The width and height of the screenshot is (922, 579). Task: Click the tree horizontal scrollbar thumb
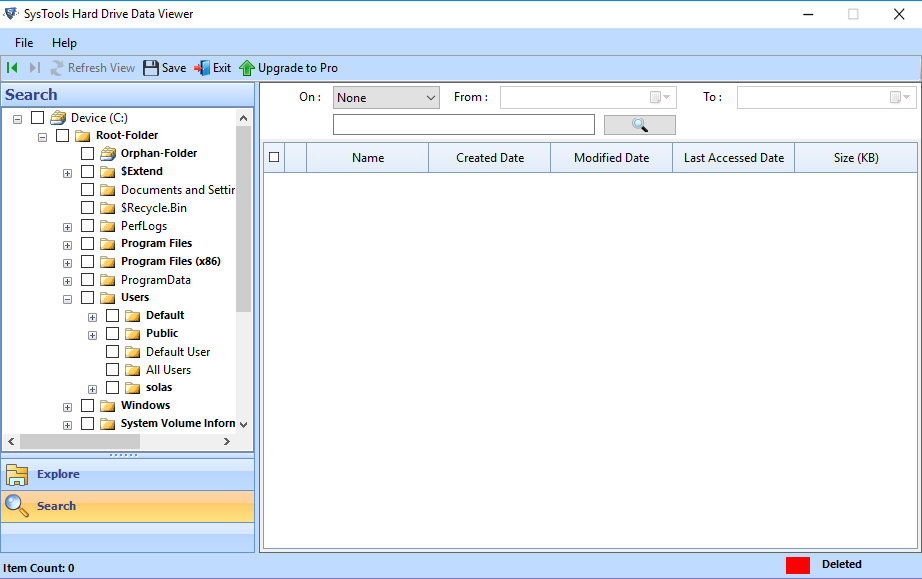click(x=80, y=441)
